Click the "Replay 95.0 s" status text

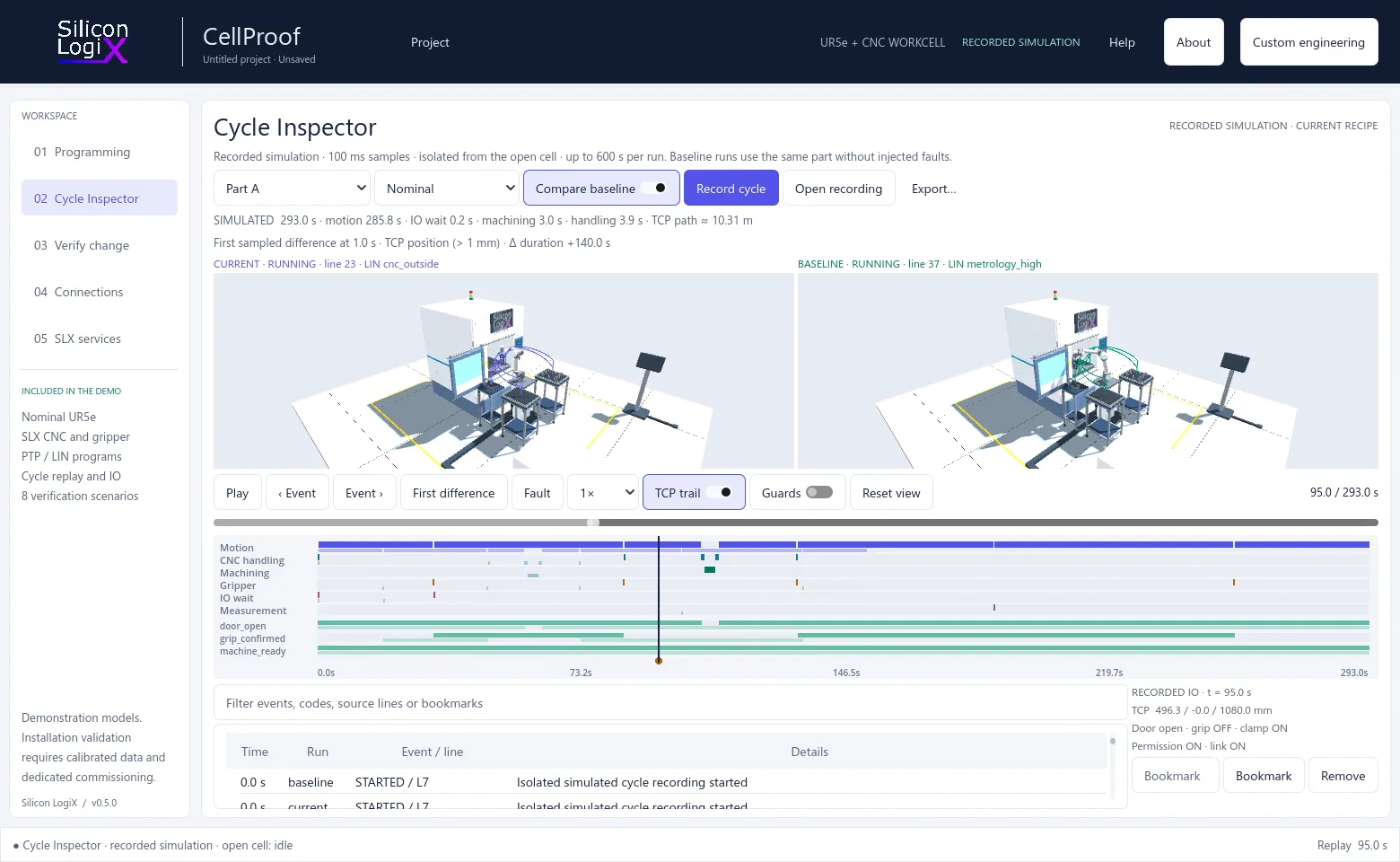(x=1352, y=846)
